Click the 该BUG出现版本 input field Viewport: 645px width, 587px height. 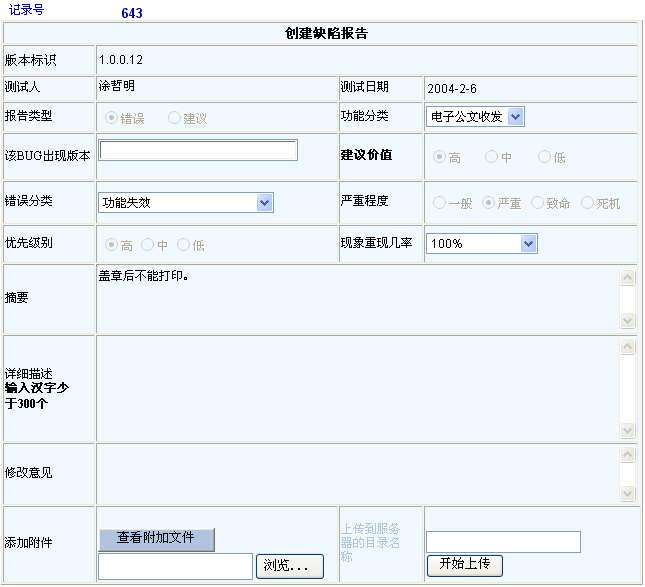pos(198,150)
